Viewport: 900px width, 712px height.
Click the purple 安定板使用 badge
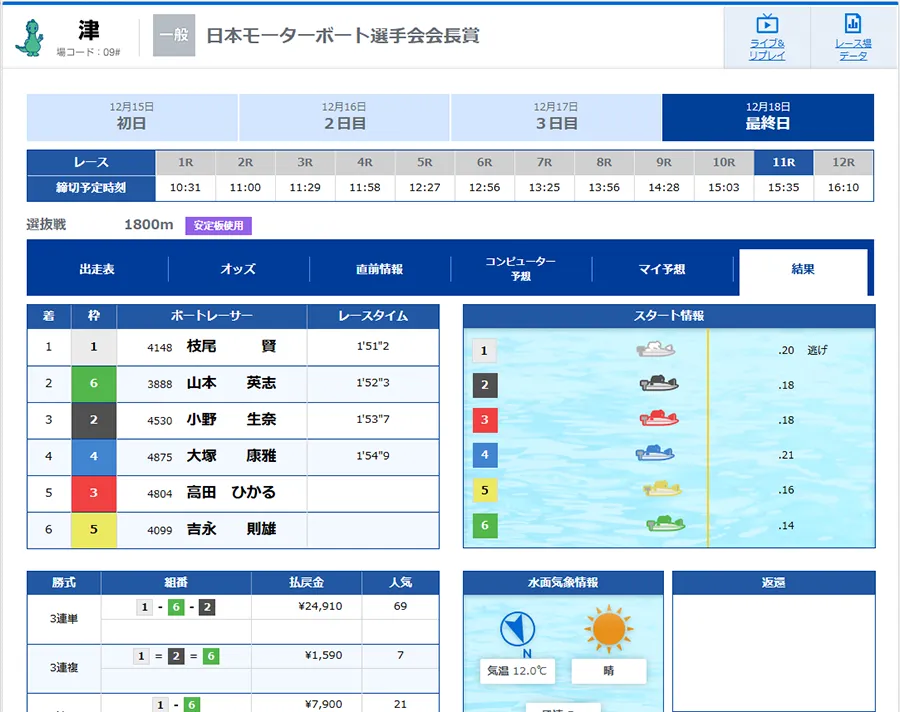218,226
